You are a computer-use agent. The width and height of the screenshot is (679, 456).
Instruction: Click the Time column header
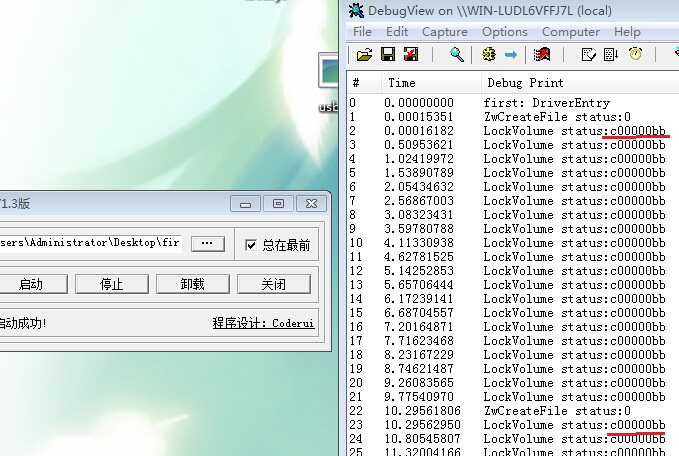click(431, 83)
